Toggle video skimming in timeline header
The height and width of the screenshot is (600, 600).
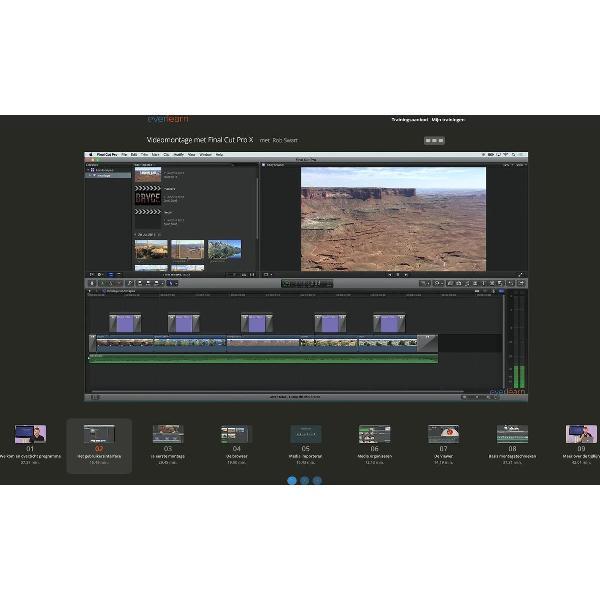pos(477,291)
